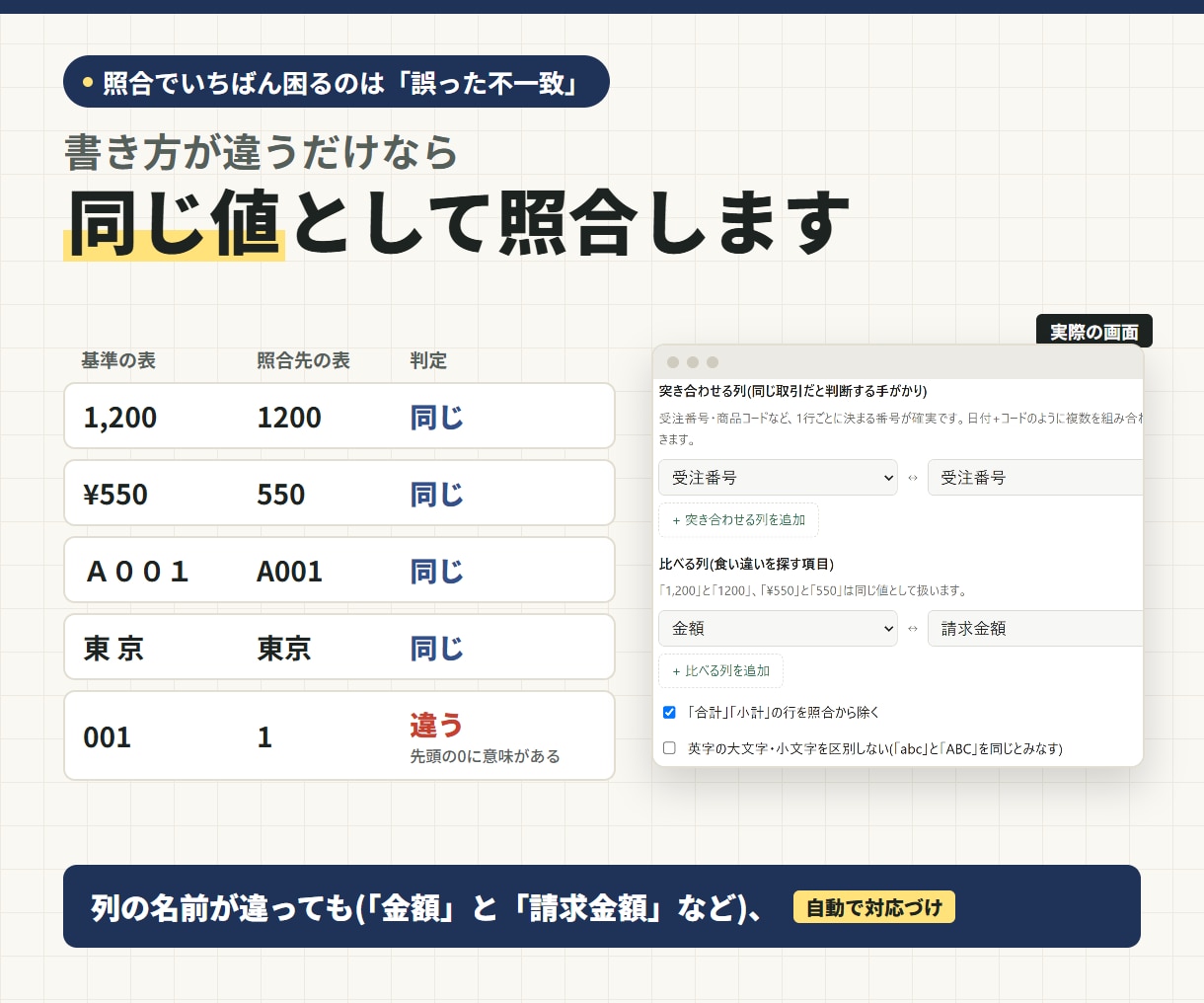Screen dimensions: 1204x1003
Task: Click the red 違う result
Action: pos(436,726)
